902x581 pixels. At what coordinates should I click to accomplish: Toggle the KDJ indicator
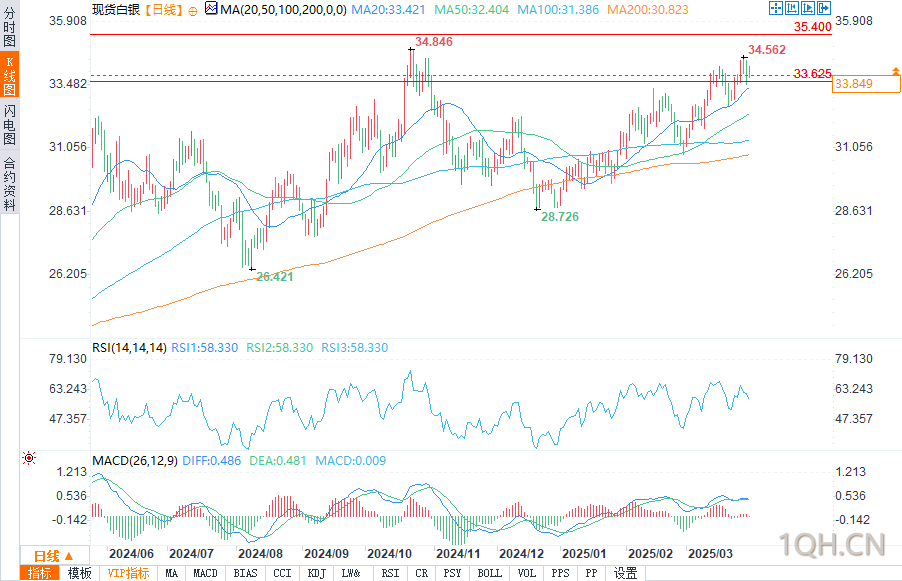point(316,573)
